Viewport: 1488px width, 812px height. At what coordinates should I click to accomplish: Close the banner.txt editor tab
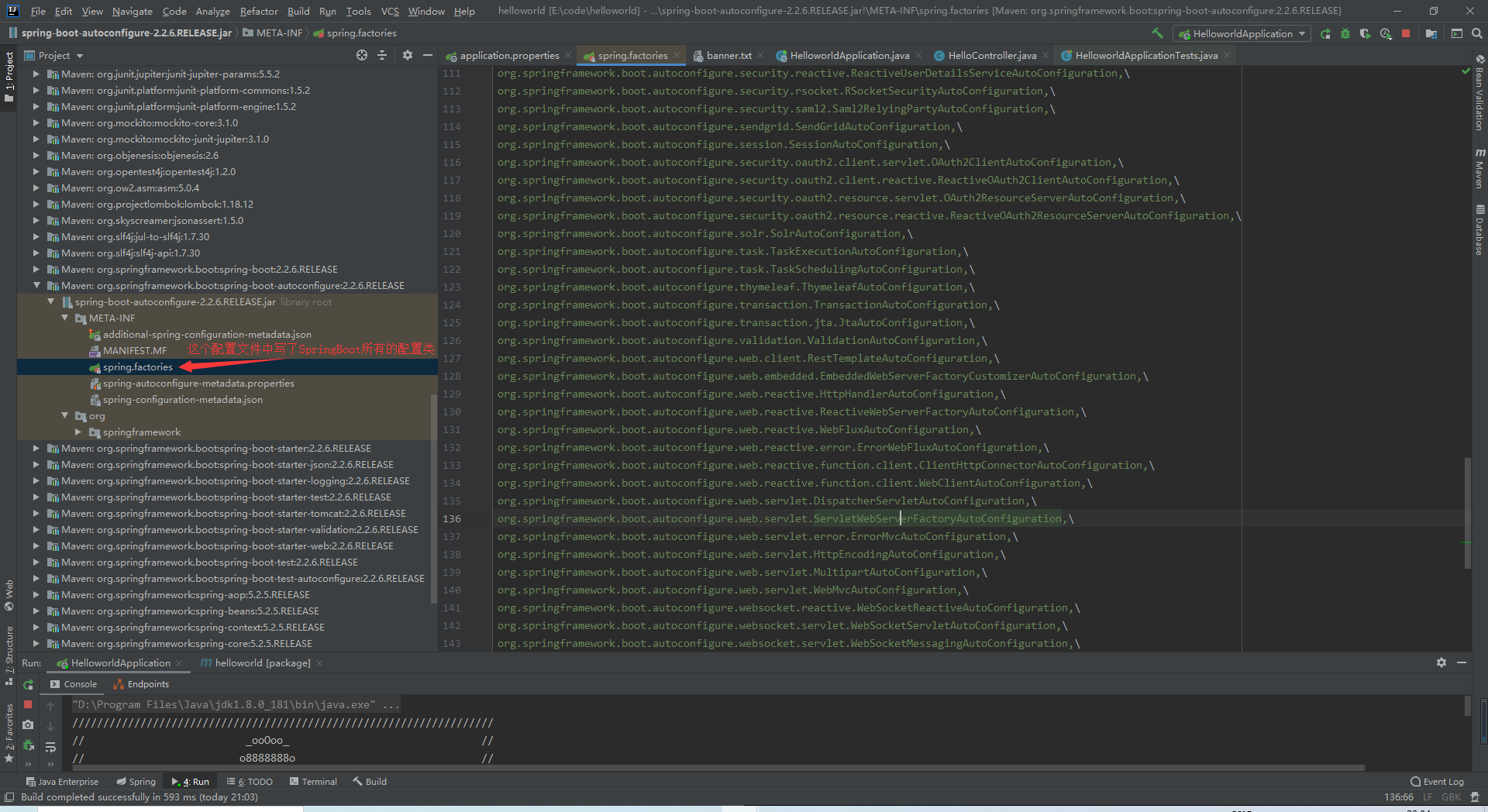[759, 55]
